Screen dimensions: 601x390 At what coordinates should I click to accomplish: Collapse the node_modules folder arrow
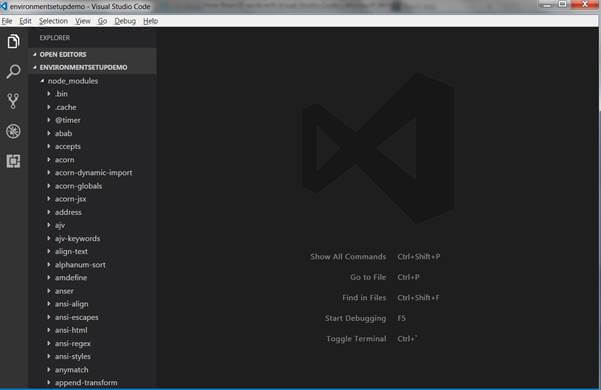(x=42, y=80)
